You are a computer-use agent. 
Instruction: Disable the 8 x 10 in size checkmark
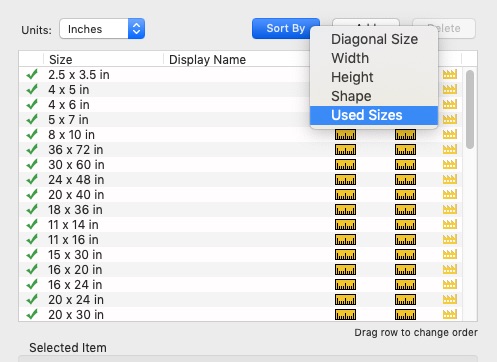32,134
